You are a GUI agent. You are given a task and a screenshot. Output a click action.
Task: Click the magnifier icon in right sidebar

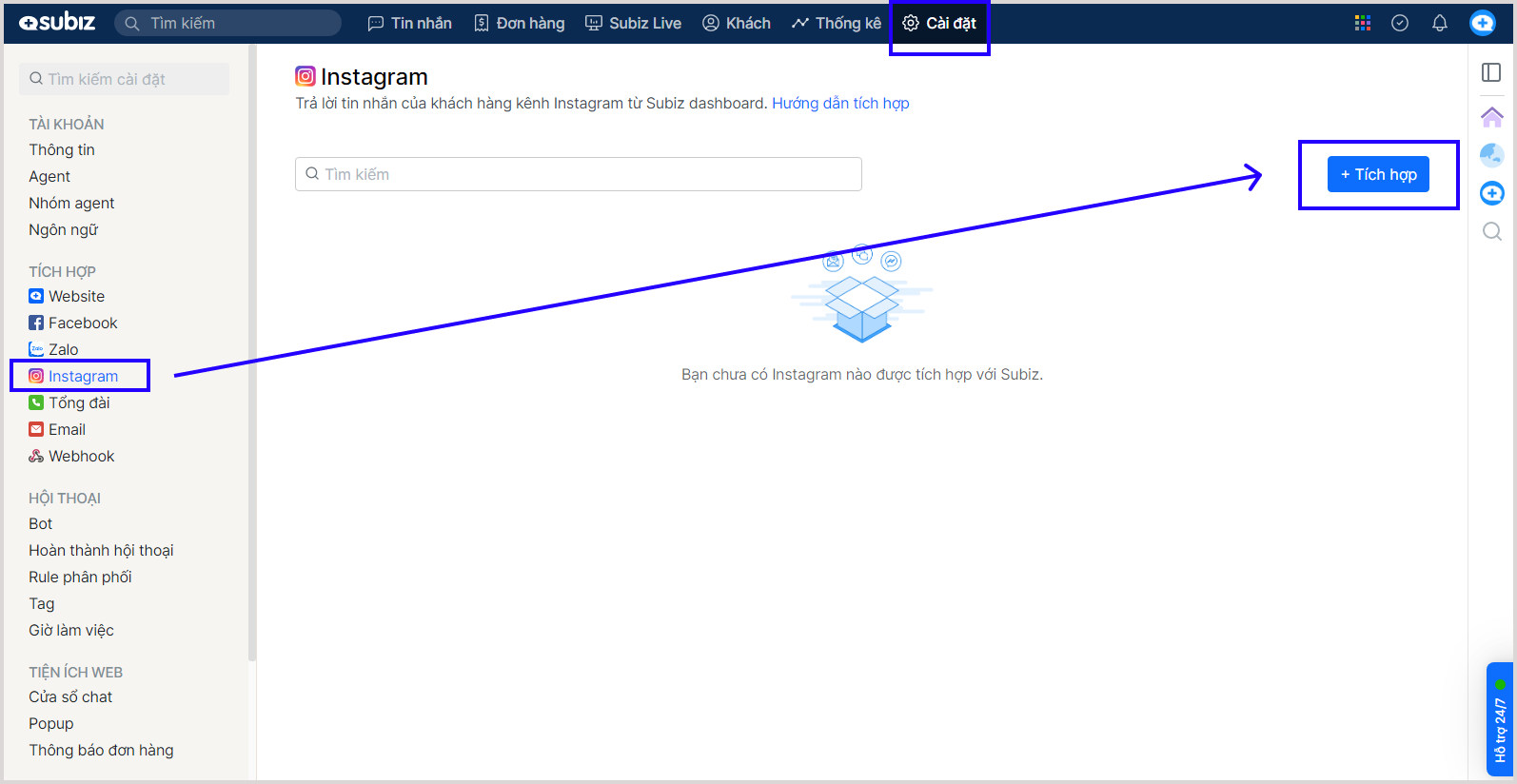[1491, 231]
